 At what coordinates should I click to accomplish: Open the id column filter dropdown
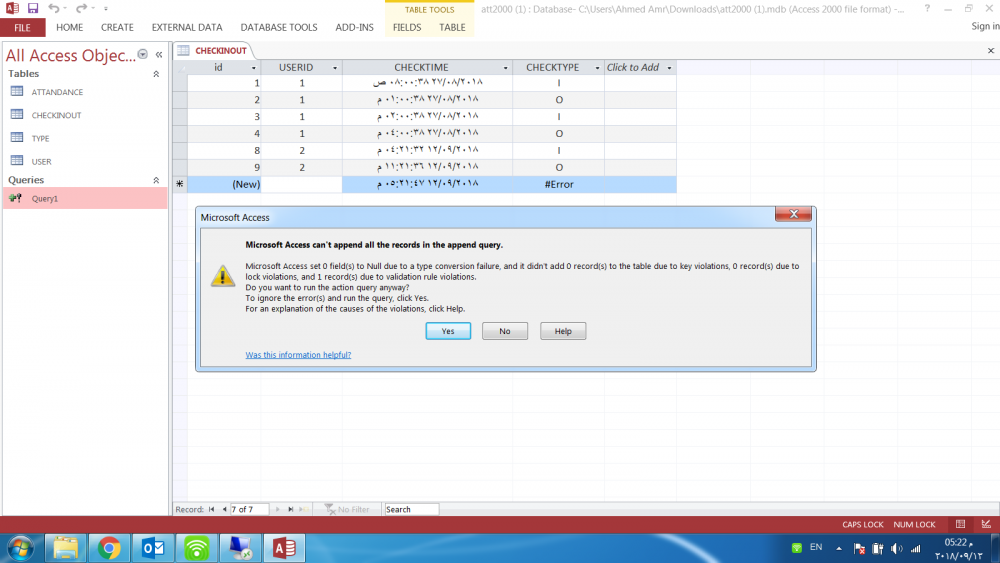pyautogui.click(x=254, y=68)
